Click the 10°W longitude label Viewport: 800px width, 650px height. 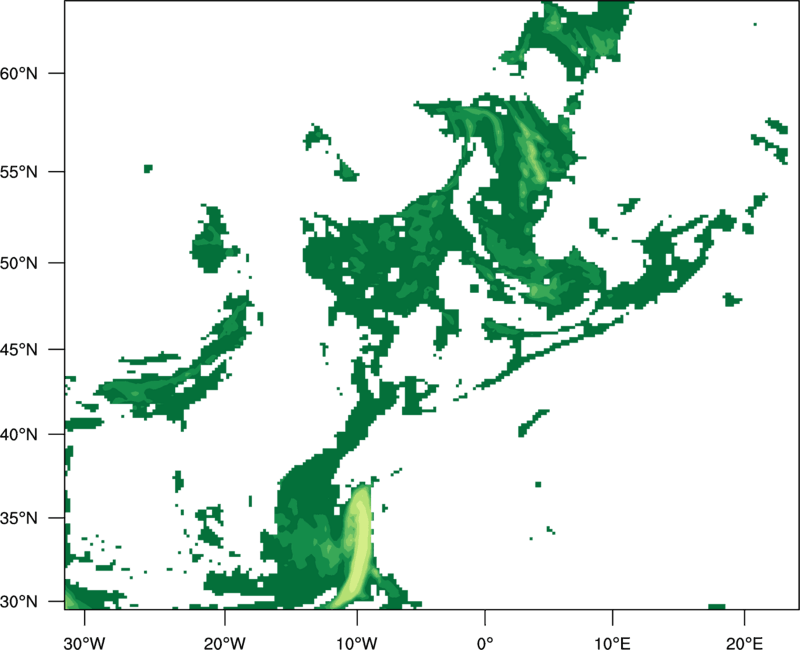(357, 643)
